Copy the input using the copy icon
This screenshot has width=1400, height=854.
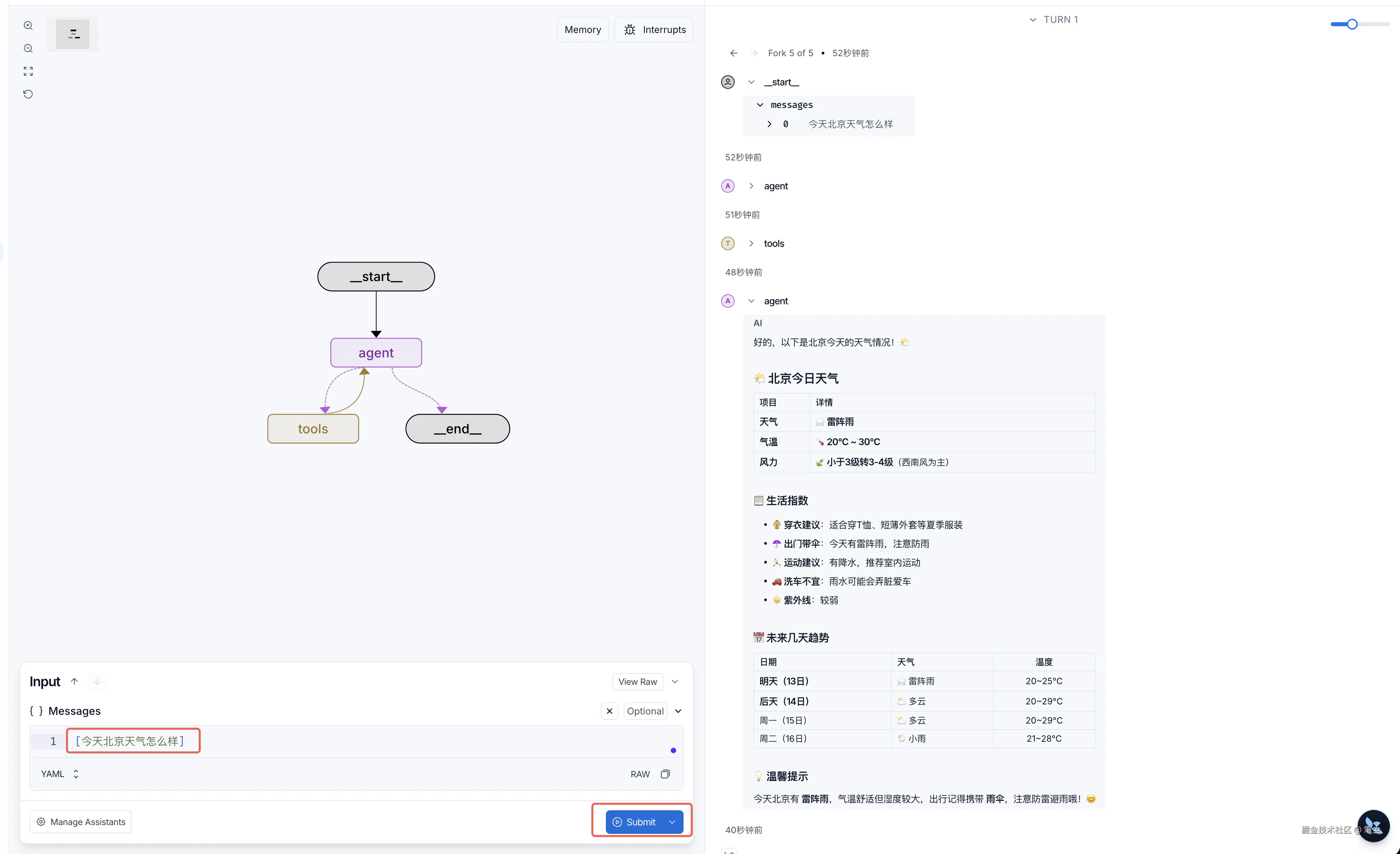click(x=665, y=774)
